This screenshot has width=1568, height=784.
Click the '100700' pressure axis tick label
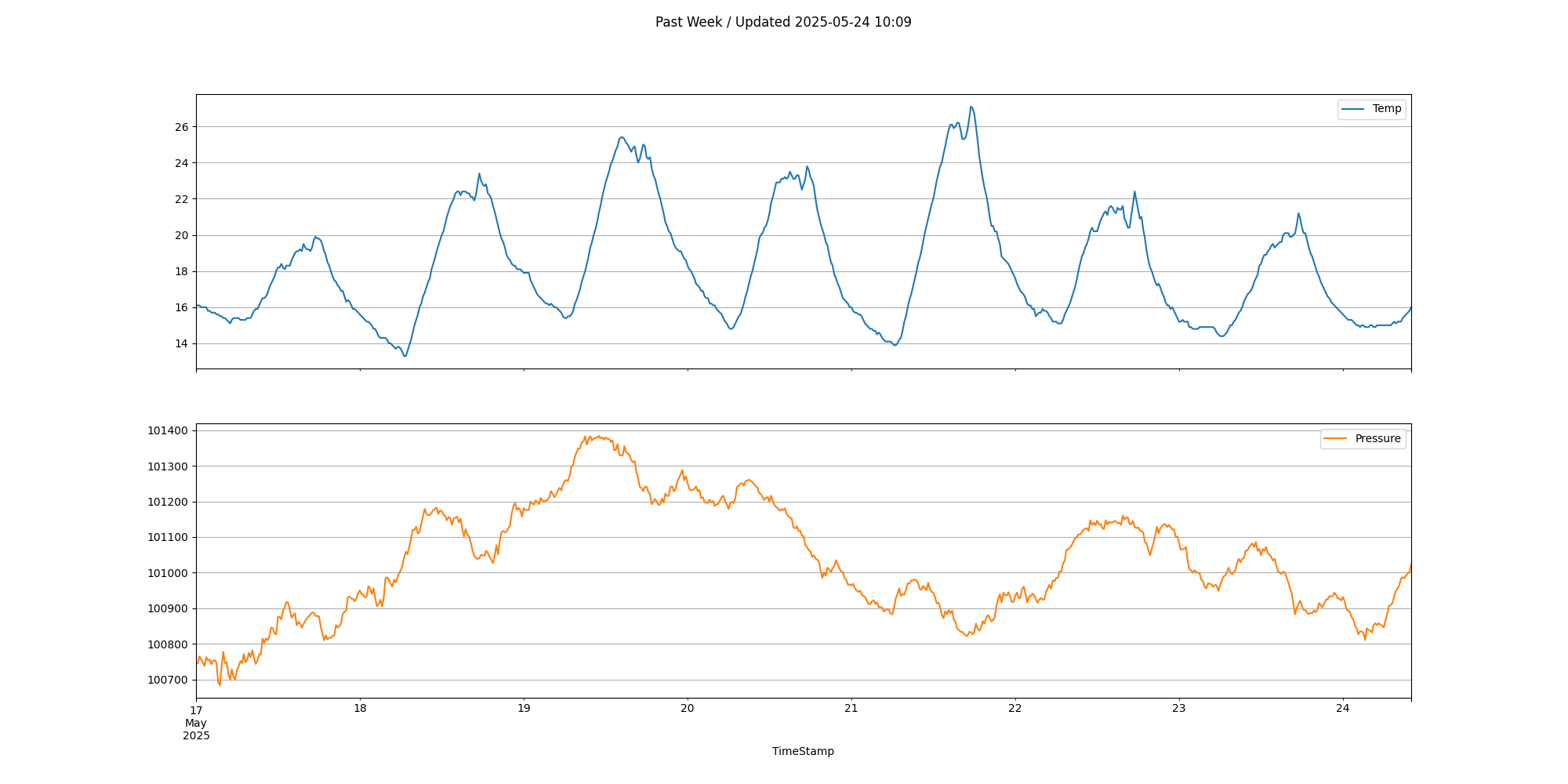pyautogui.click(x=169, y=680)
